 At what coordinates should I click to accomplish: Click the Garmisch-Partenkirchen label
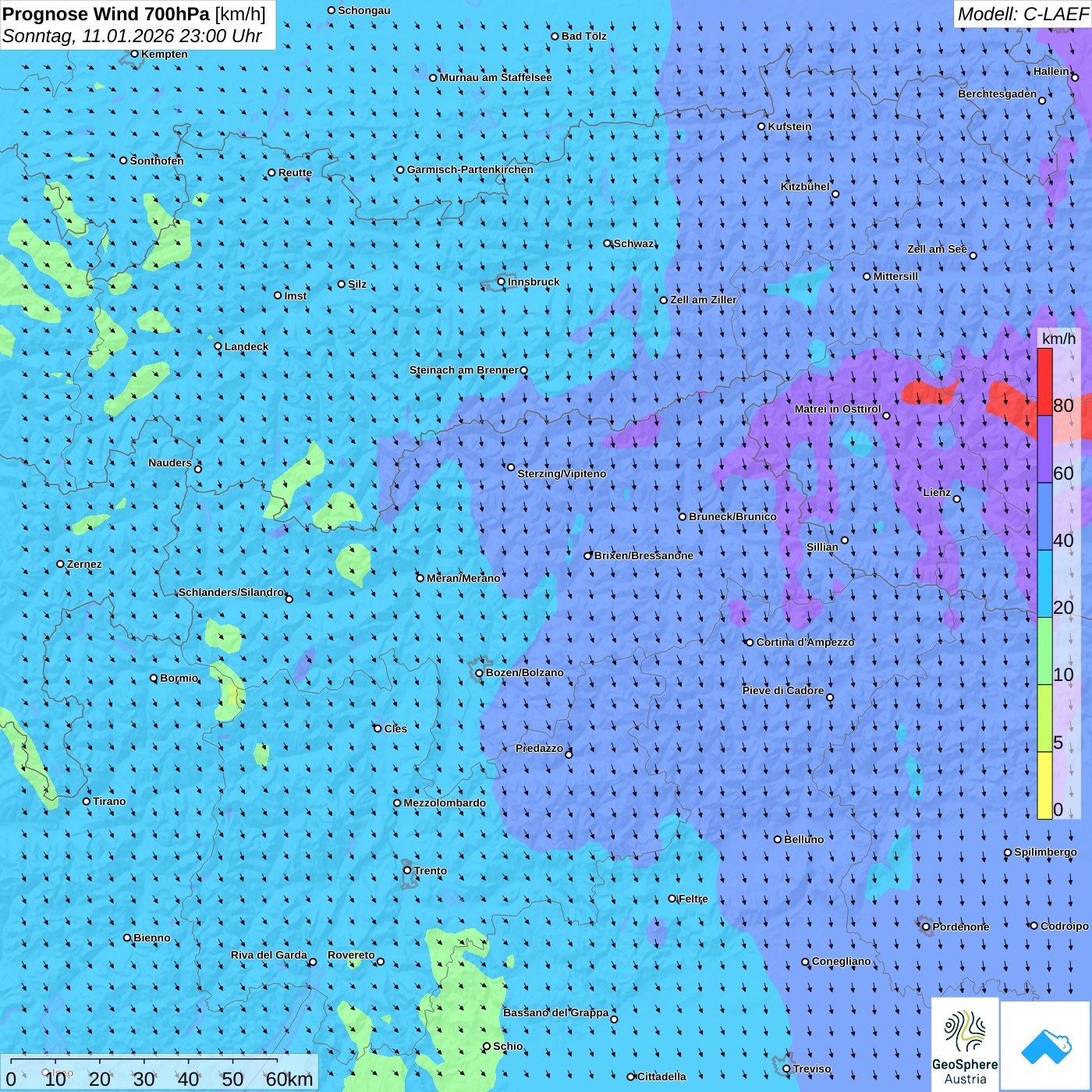[x=470, y=169]
